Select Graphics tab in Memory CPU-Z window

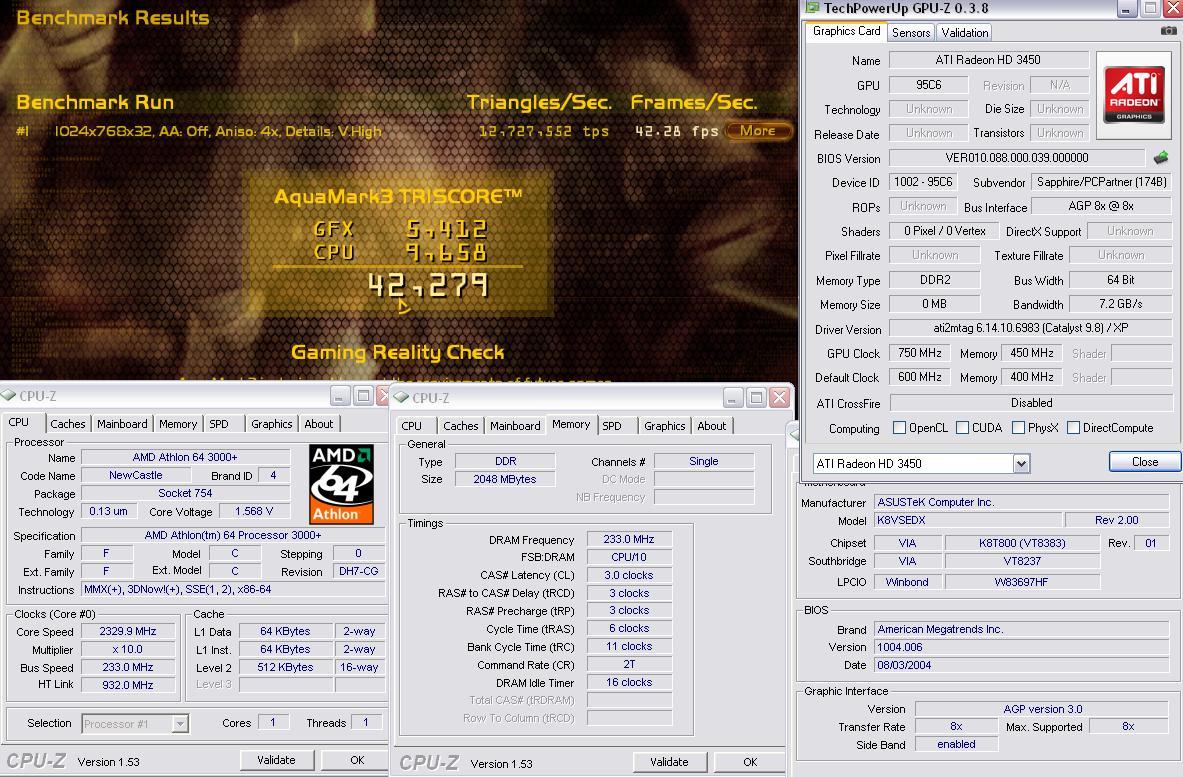(665, 425)
